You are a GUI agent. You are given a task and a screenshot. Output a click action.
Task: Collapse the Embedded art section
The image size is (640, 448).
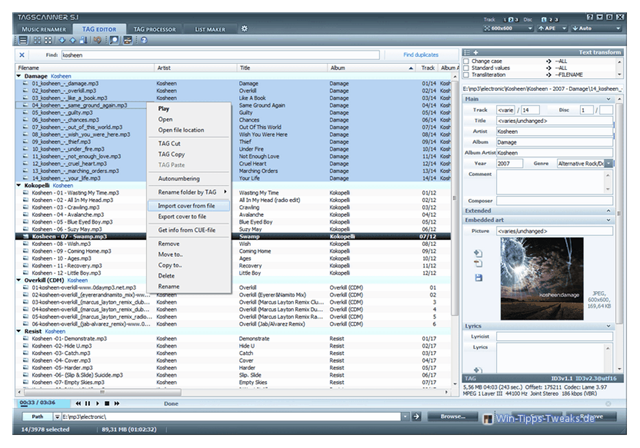pyautogui.click(x=609, y=220)
